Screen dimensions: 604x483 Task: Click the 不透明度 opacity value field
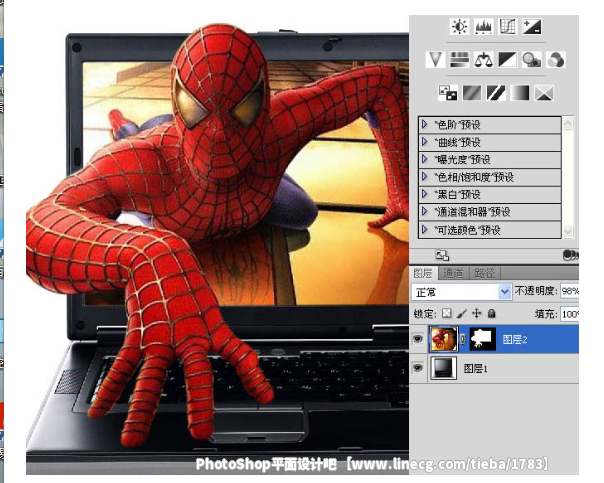click(569, 291)
